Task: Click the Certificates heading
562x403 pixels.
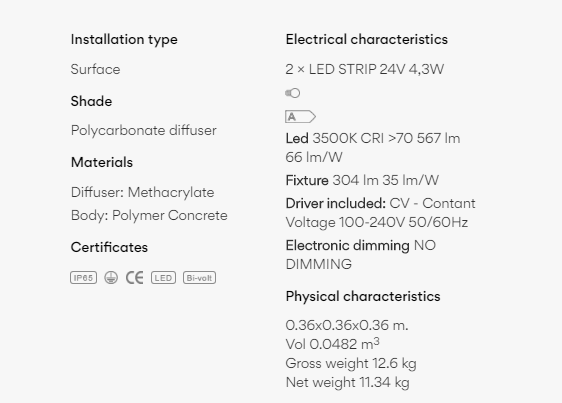Action: pos(109,247)
